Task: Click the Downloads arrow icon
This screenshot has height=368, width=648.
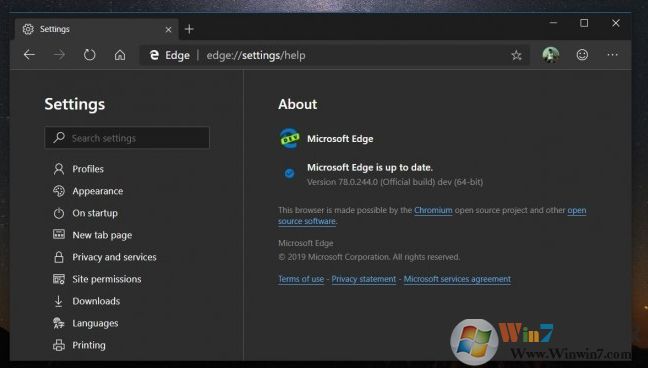Action: (x=58, y=301)
